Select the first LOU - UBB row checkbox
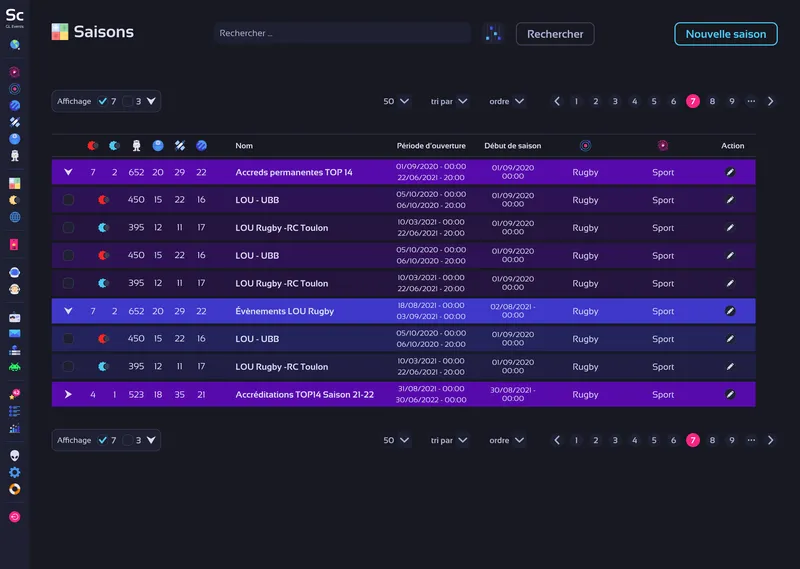 pos(68,200)
